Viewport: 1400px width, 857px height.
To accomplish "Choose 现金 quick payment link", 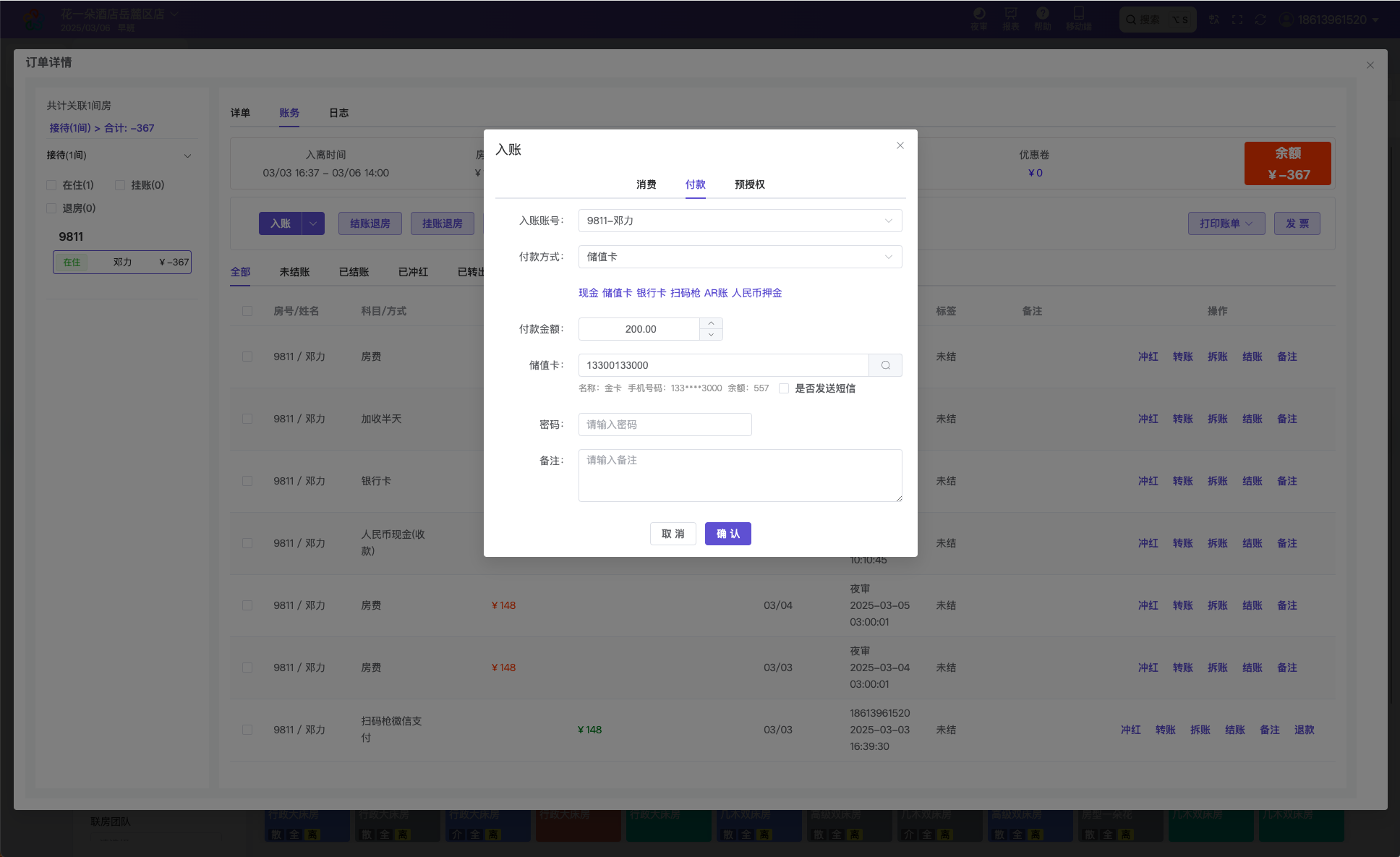I will pos(589,293).
